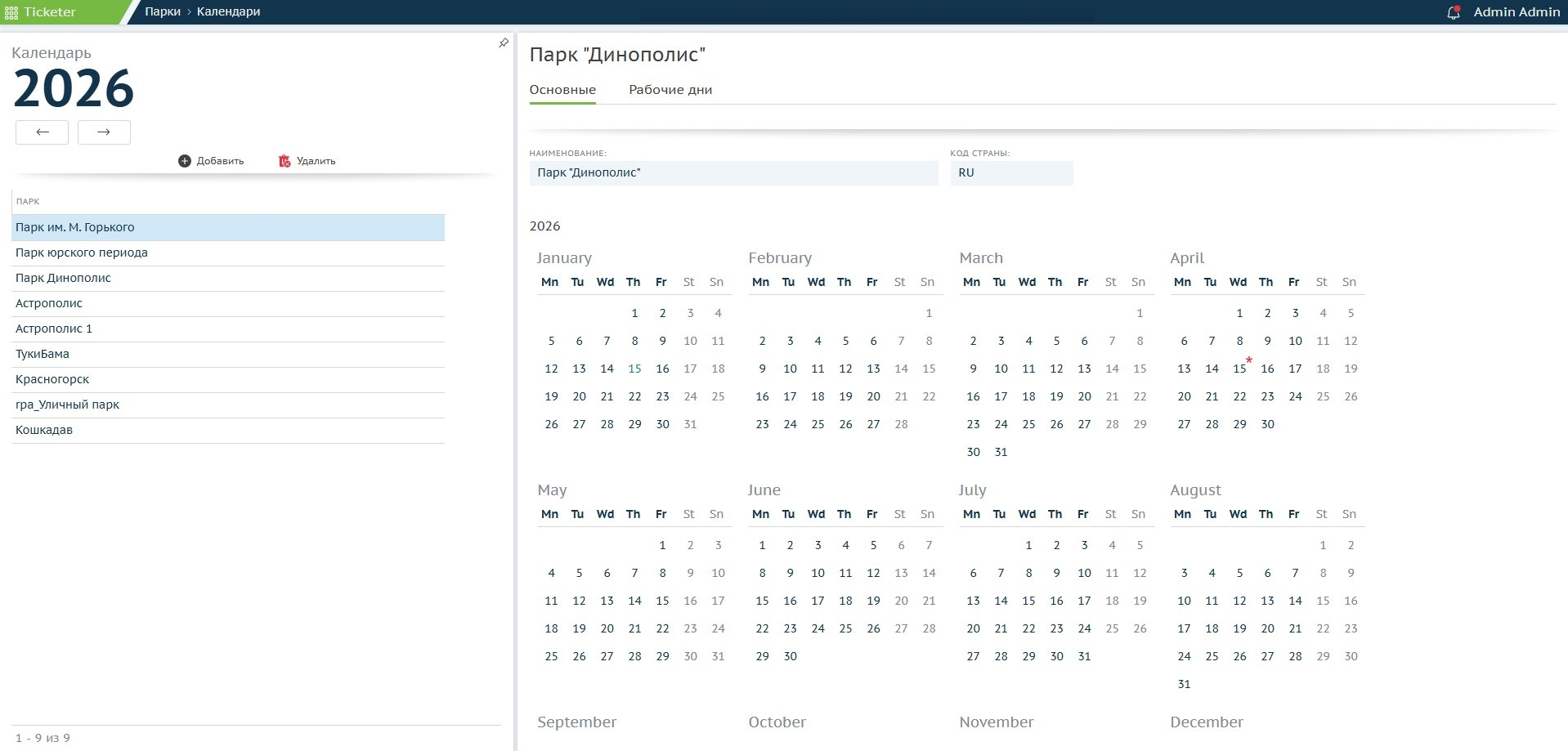Viewport: 1568px width, 751px height.
Task: Click the December month heading
Action: 1207,722
